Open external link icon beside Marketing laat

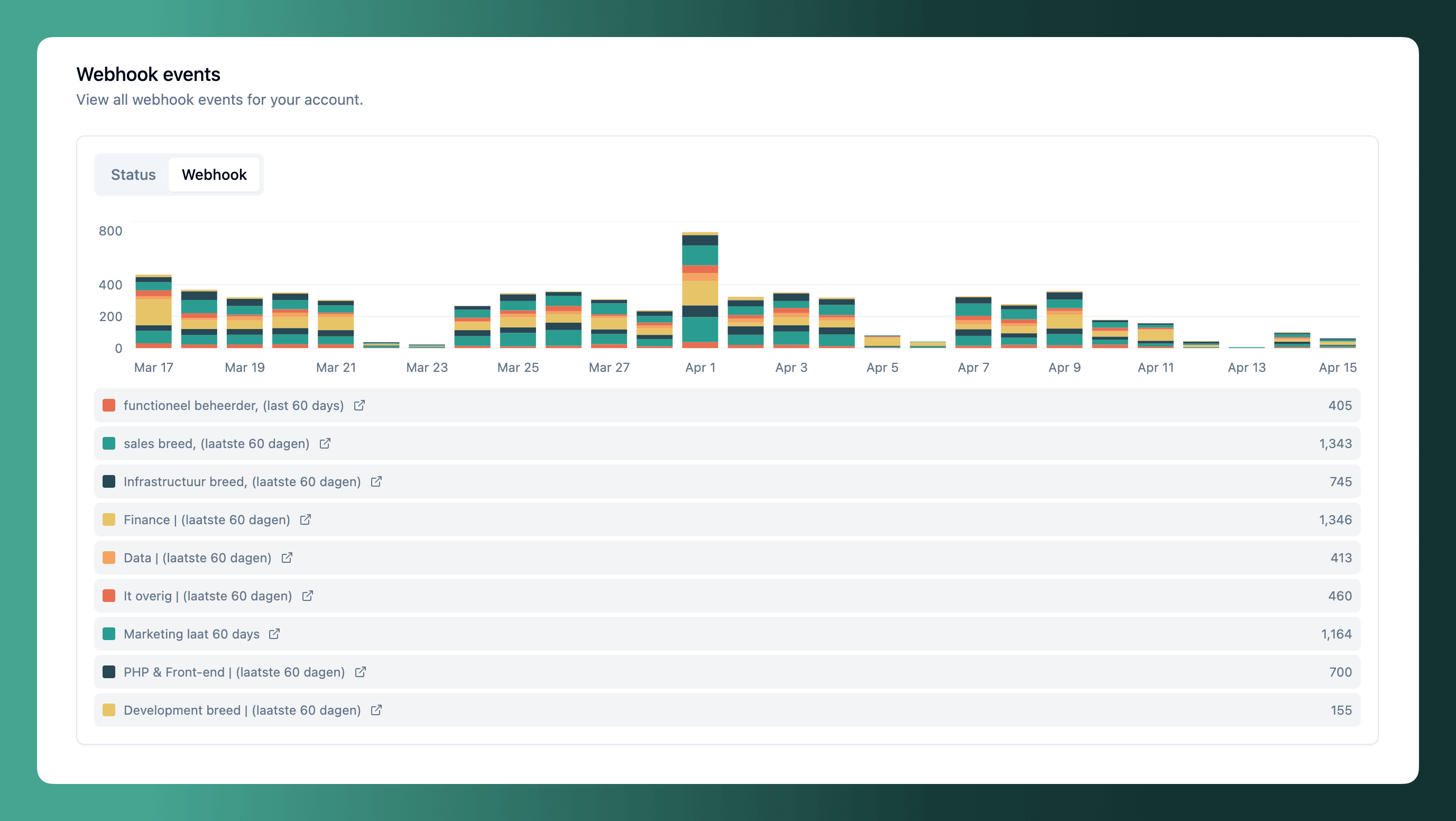(275, 633)
